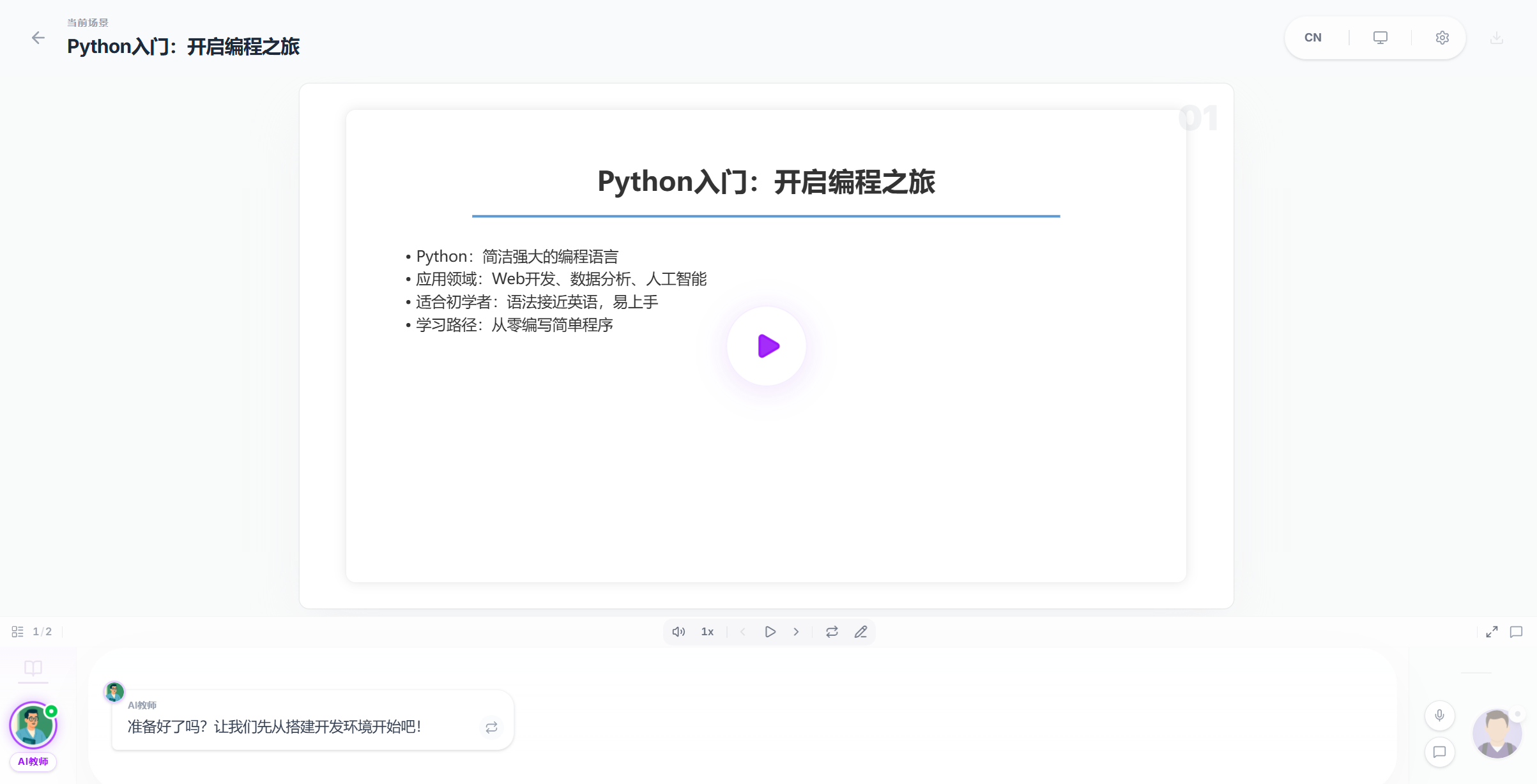Select the textbook icon in the left sidebar
1537x784 pixels.
pyautogui.click(x=33, y=669)
